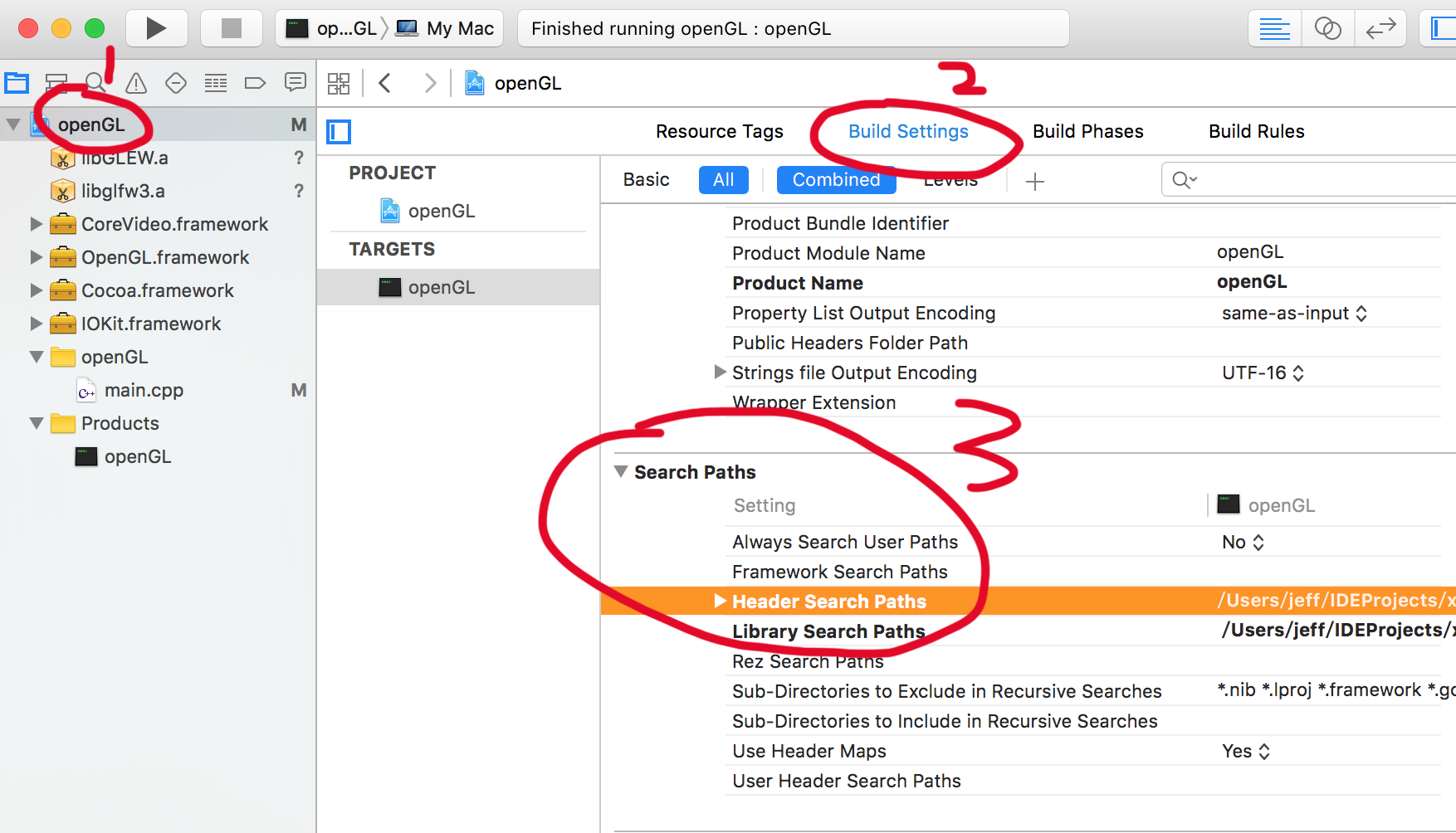Select User Header Search Paths row
The width and height of the screenshot is (1456, 833).
(1028, 781)
